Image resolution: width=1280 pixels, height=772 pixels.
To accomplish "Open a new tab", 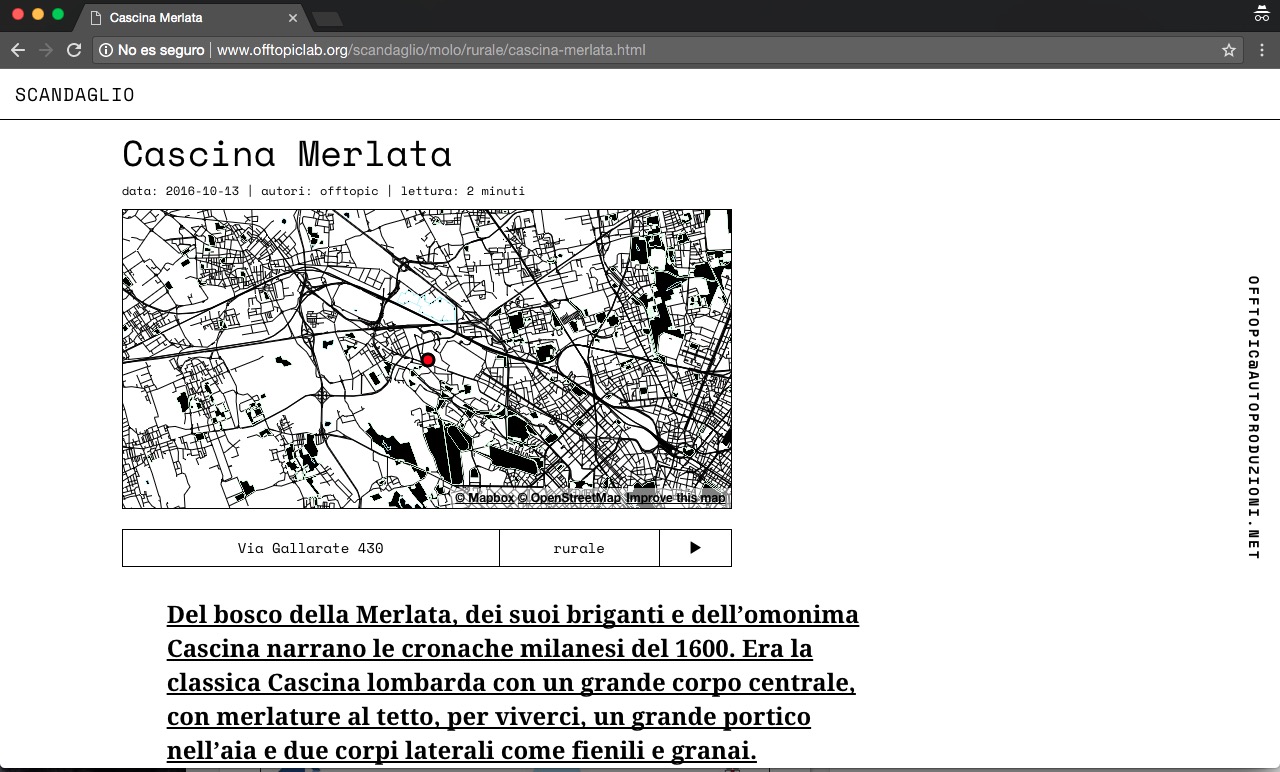I will 327,18.
